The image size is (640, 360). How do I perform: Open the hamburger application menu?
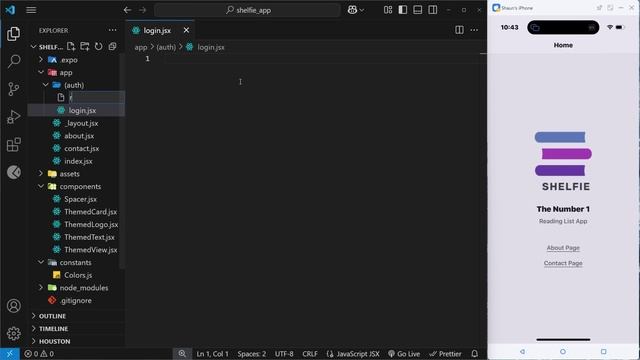click(x=31, y=10)
